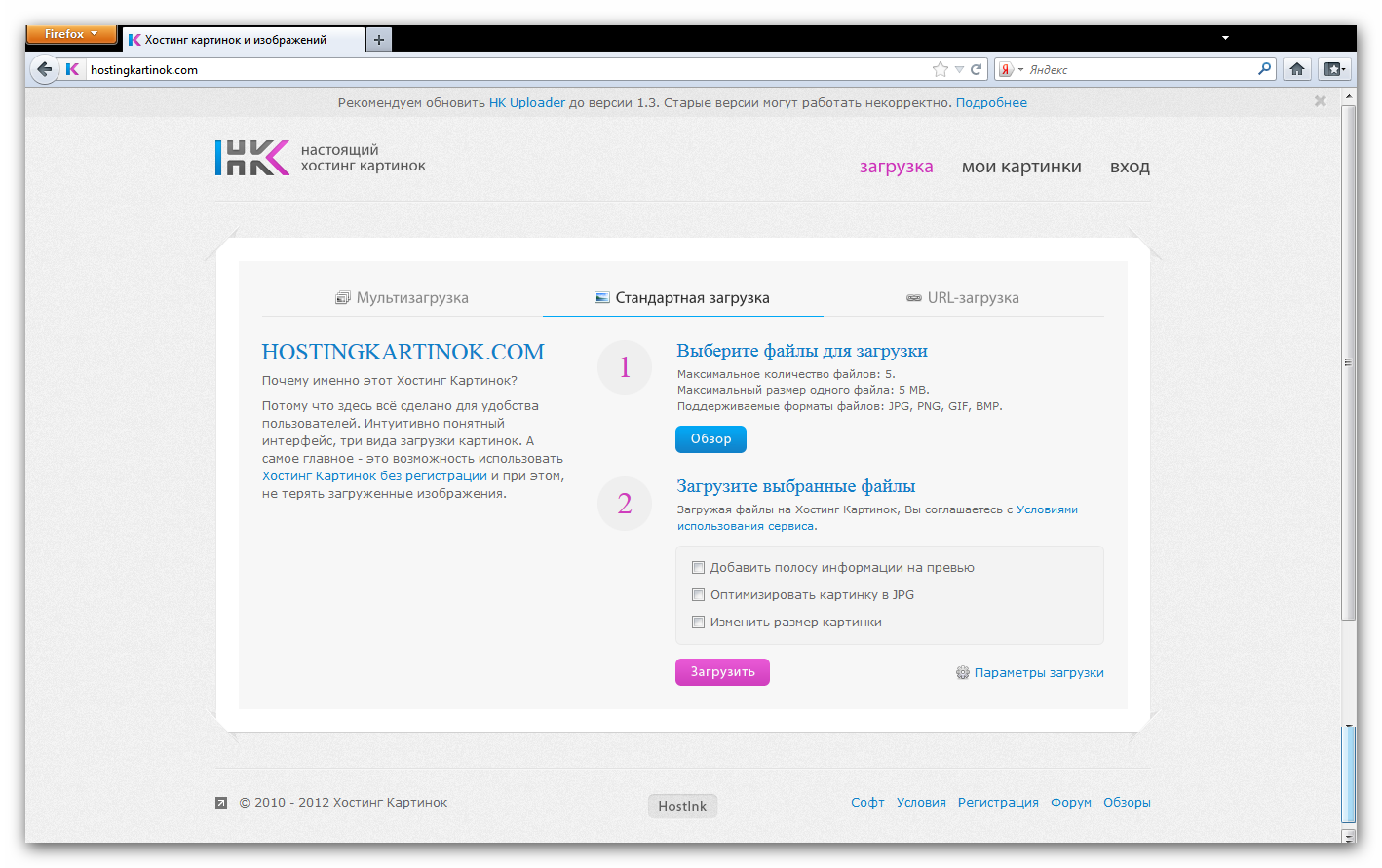Enable Добавить полосу информации на превью
Viewport: 1382px width, 868px height.
[x=698, y=567]
